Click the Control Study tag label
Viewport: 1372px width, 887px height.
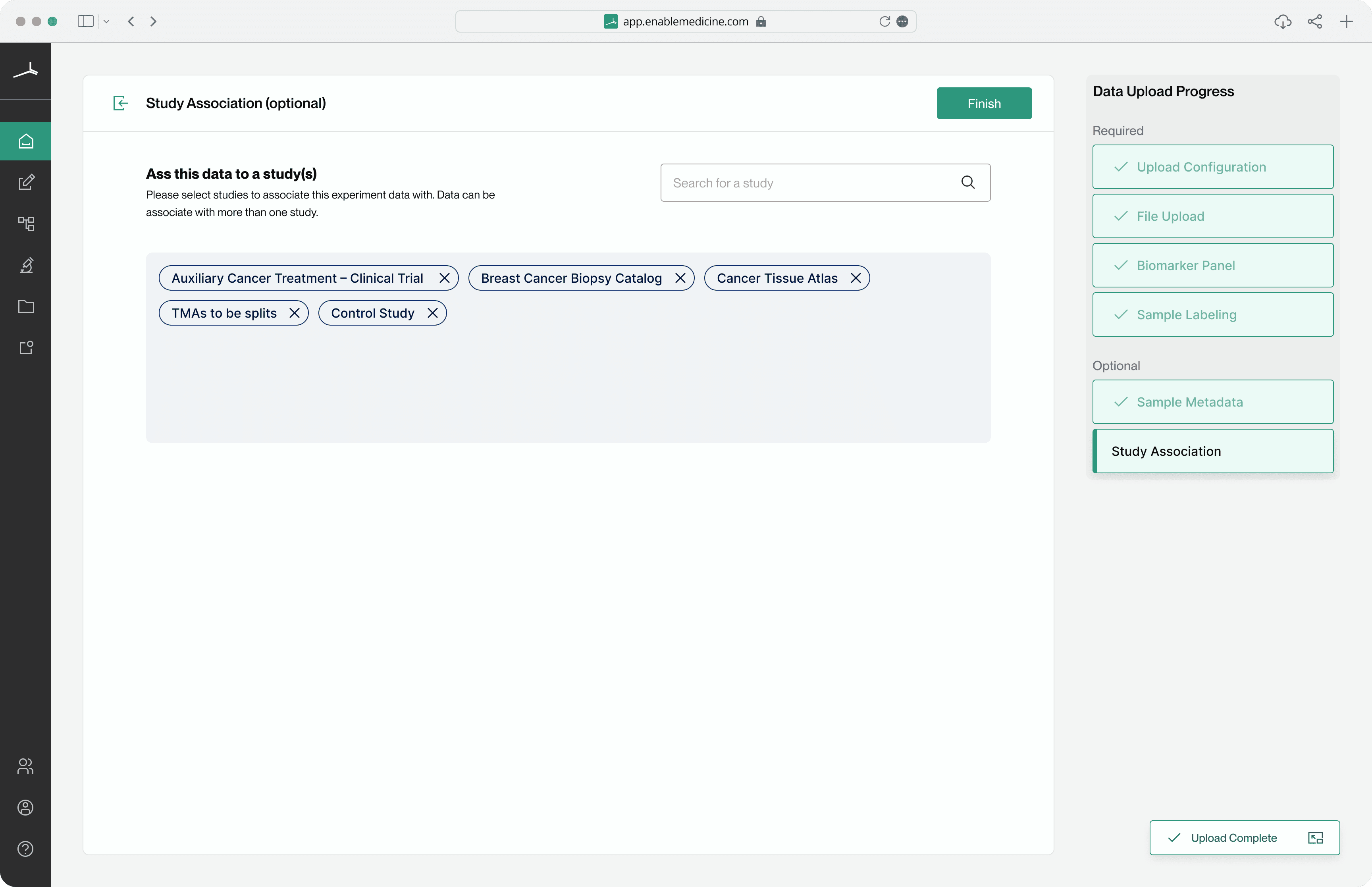(x=372, y=313)
